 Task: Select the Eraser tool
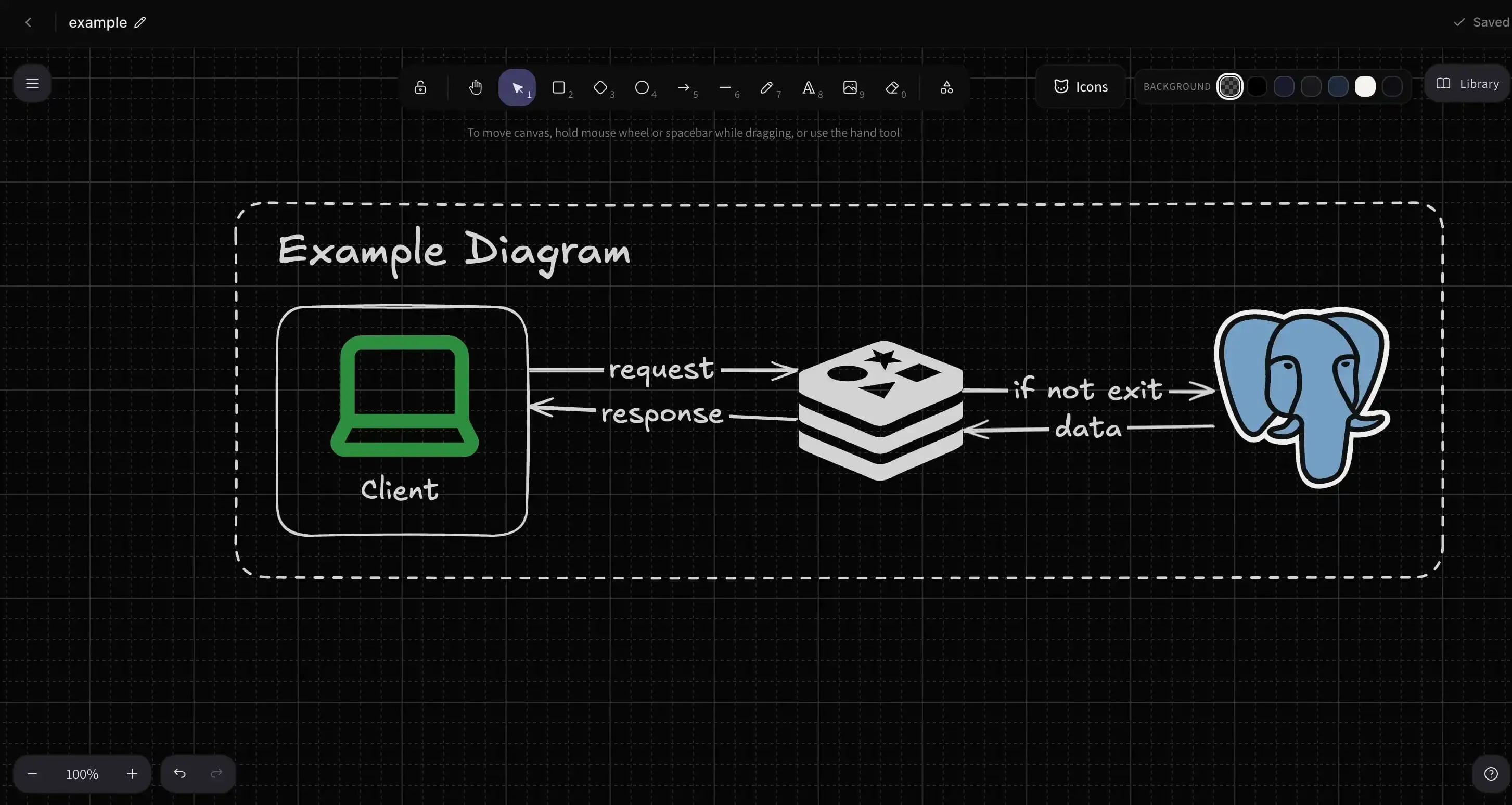892,87
